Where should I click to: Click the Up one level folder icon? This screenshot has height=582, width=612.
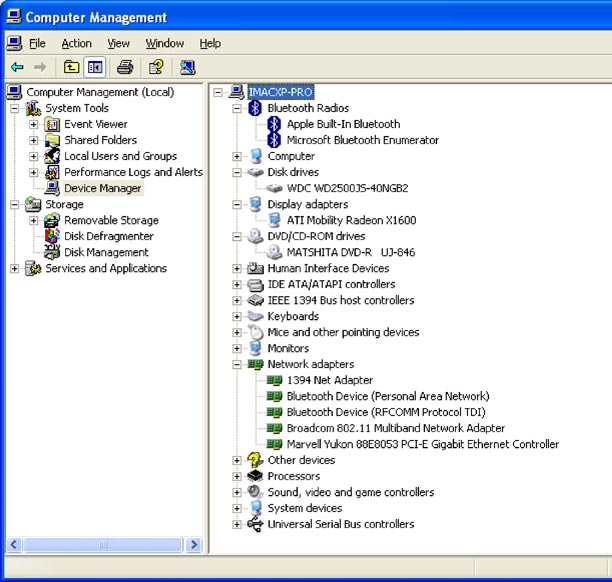tap(71, 67)
